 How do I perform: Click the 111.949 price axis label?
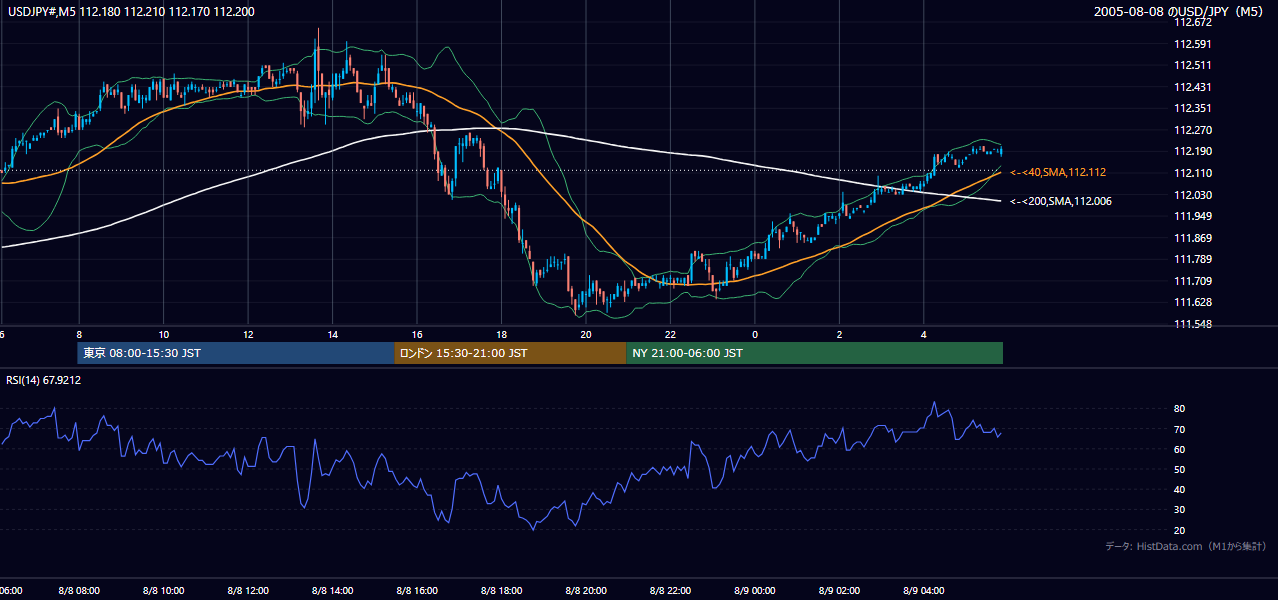click(1192, 216)
